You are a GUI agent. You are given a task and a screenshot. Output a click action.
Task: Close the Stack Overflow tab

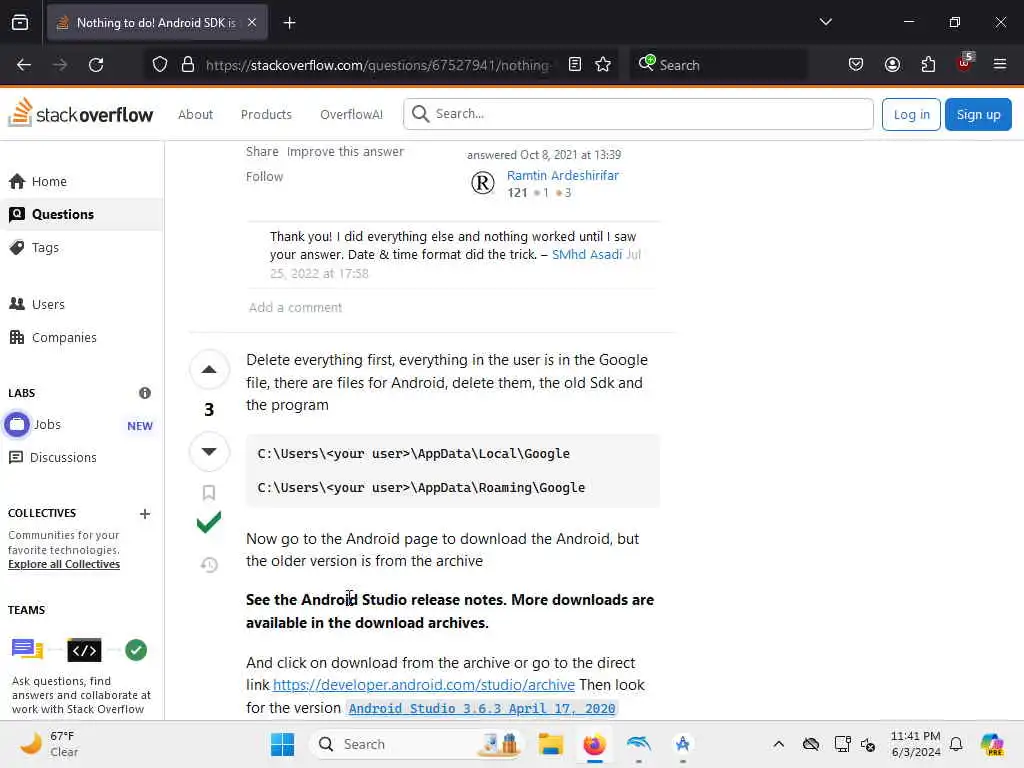[252, 23]
